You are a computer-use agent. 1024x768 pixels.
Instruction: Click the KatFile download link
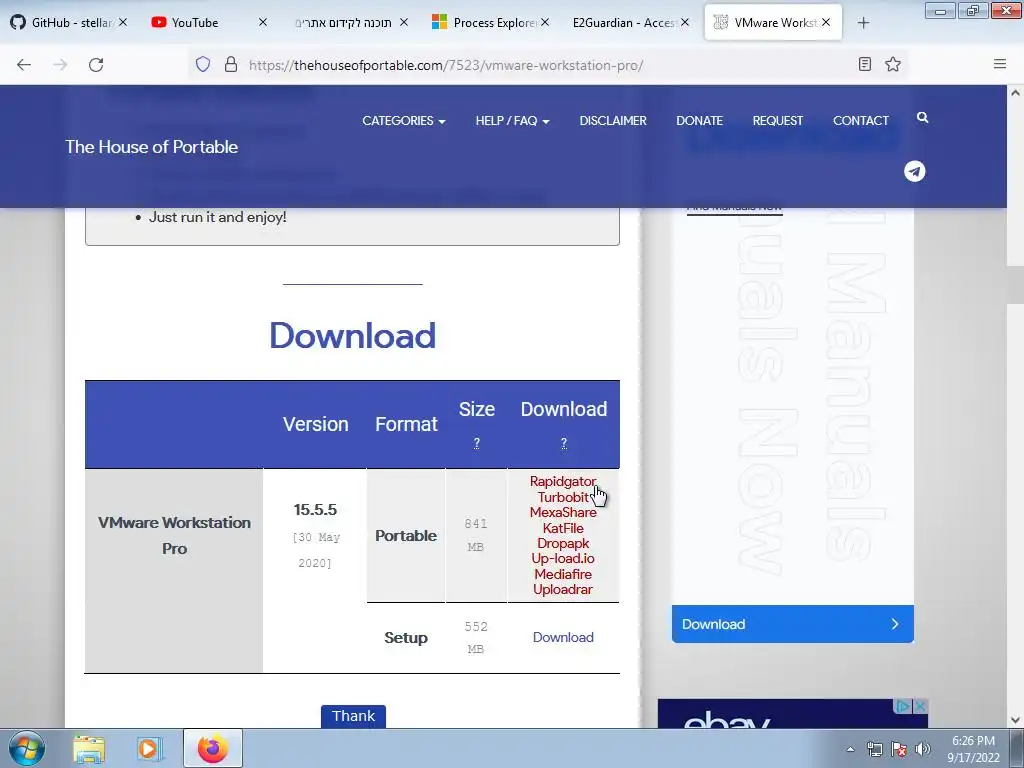click(563, 528)
